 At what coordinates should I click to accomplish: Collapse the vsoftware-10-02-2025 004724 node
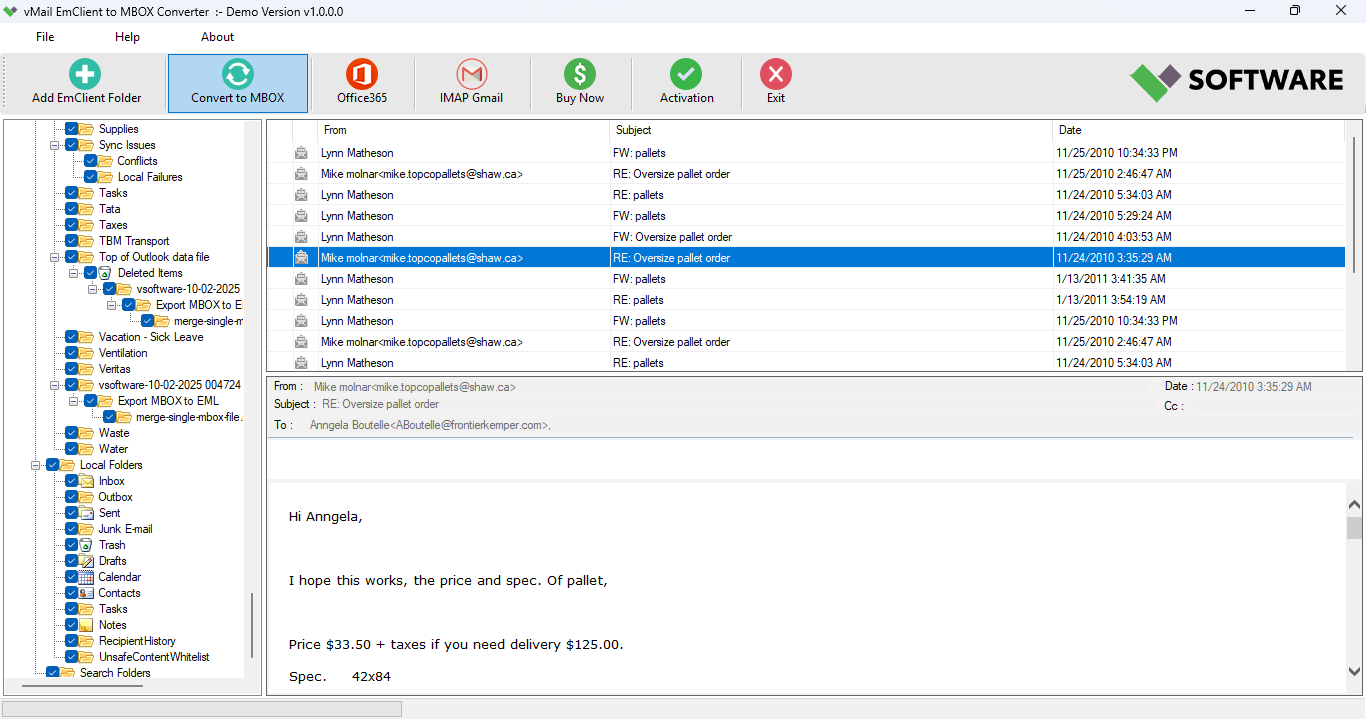56,385
